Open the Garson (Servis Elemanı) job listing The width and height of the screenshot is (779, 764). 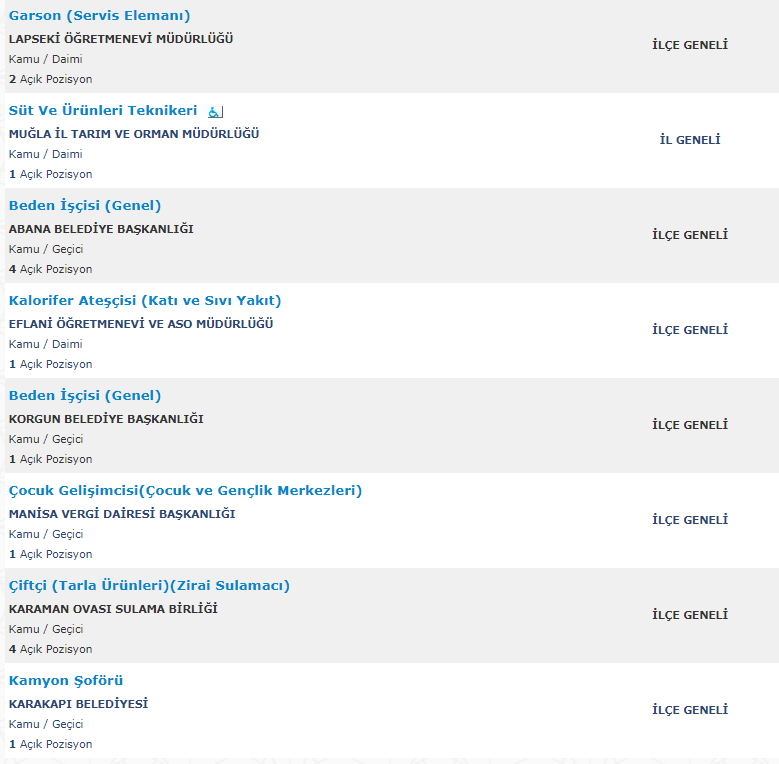tap(99, 16)
